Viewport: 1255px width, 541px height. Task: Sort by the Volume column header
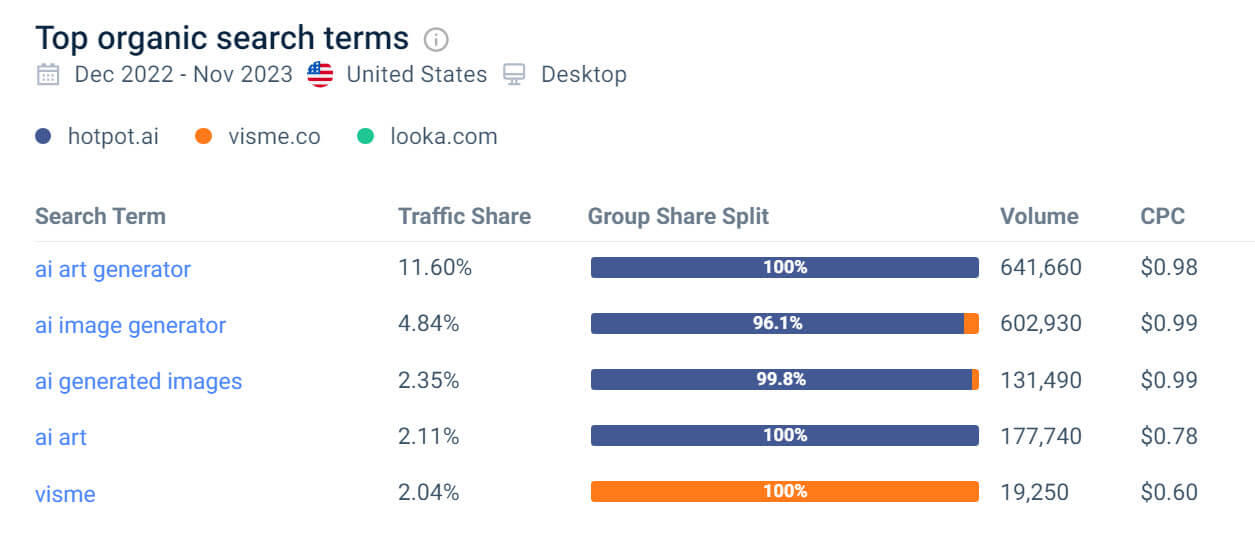(1039, 216)
